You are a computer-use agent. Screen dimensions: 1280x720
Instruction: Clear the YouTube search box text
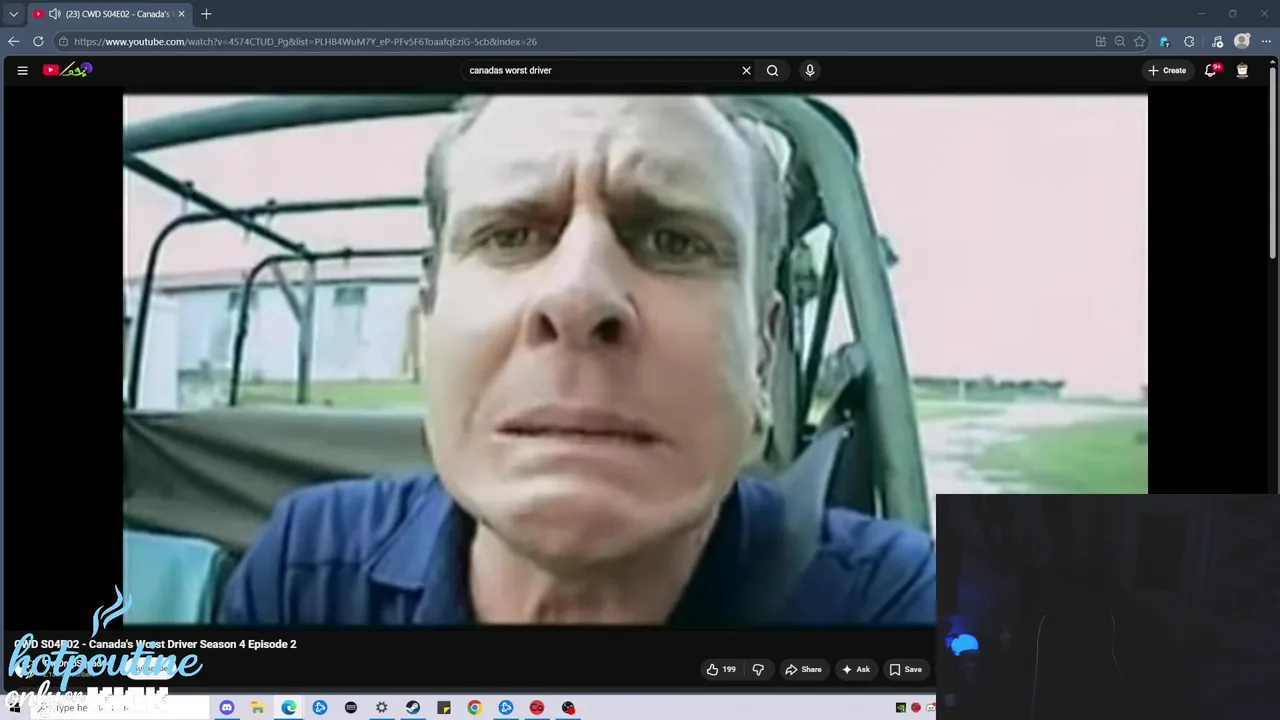click(x=746, y=70)
